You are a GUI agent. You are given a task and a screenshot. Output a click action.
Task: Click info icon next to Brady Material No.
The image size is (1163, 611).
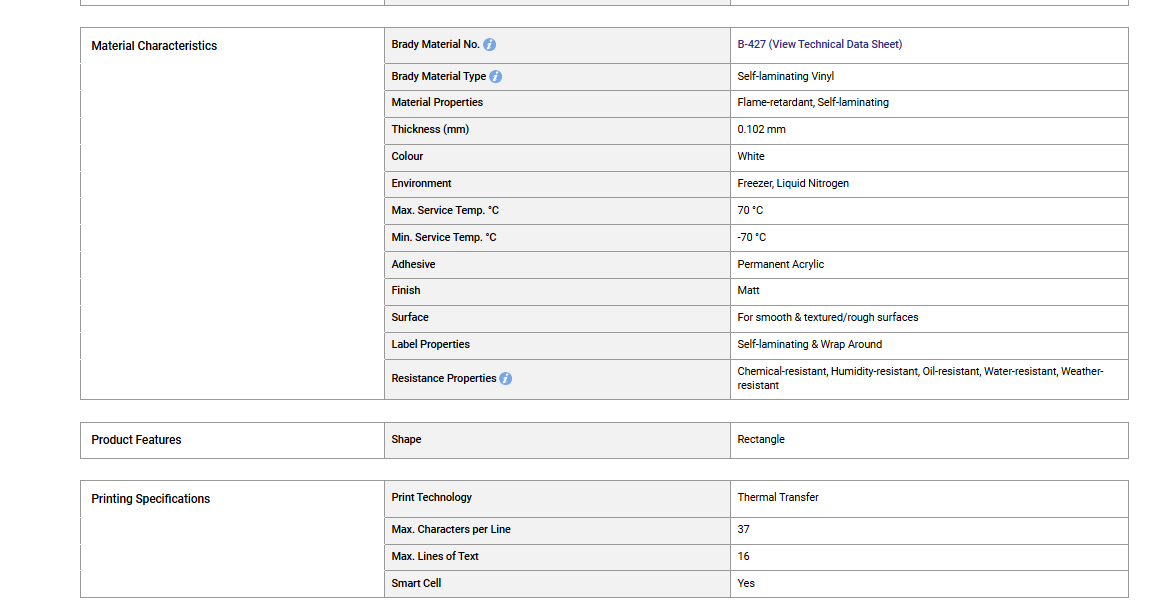[490, 44]
